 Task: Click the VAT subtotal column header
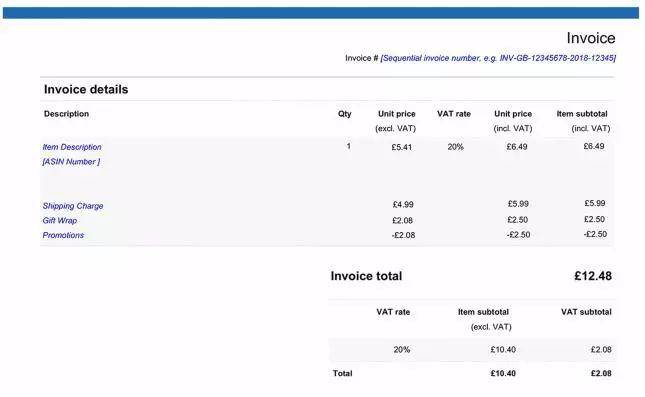tap(586, 312)
